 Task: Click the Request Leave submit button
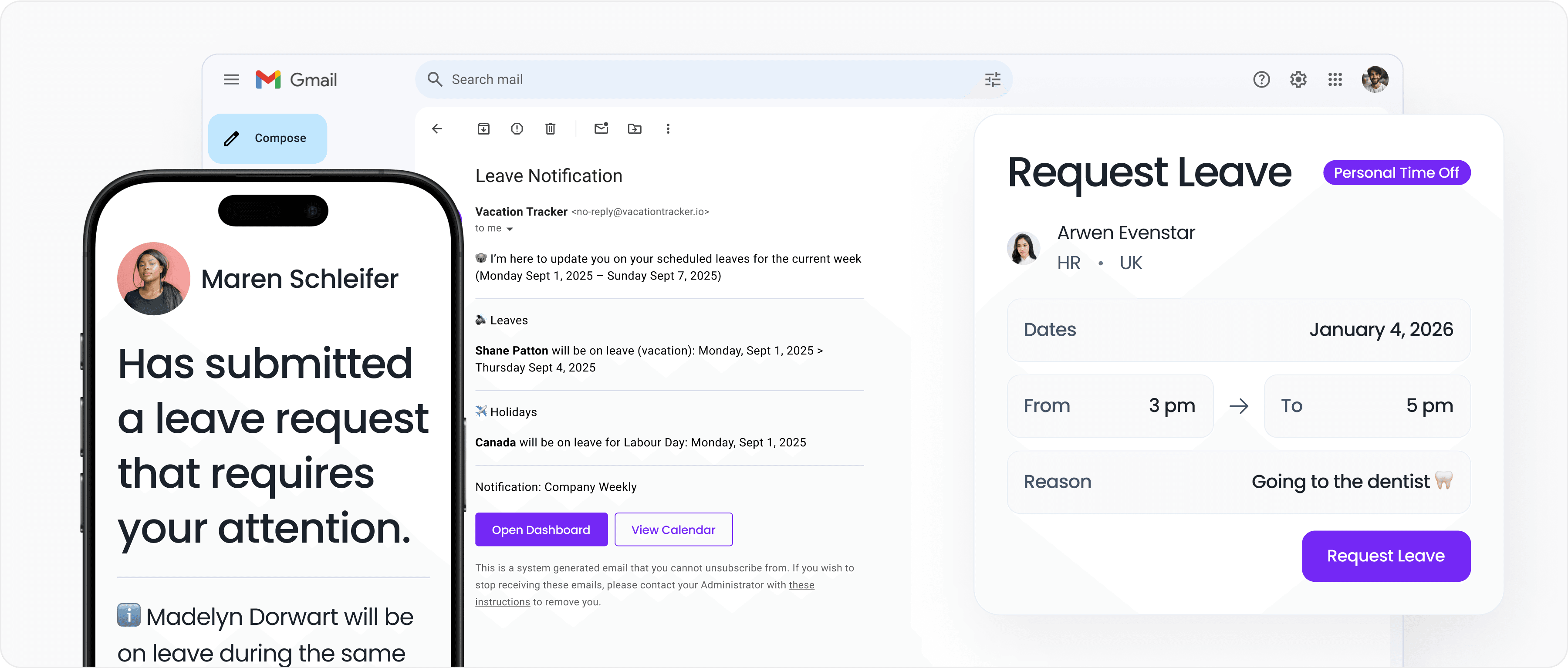click(x=1385, y=555)
